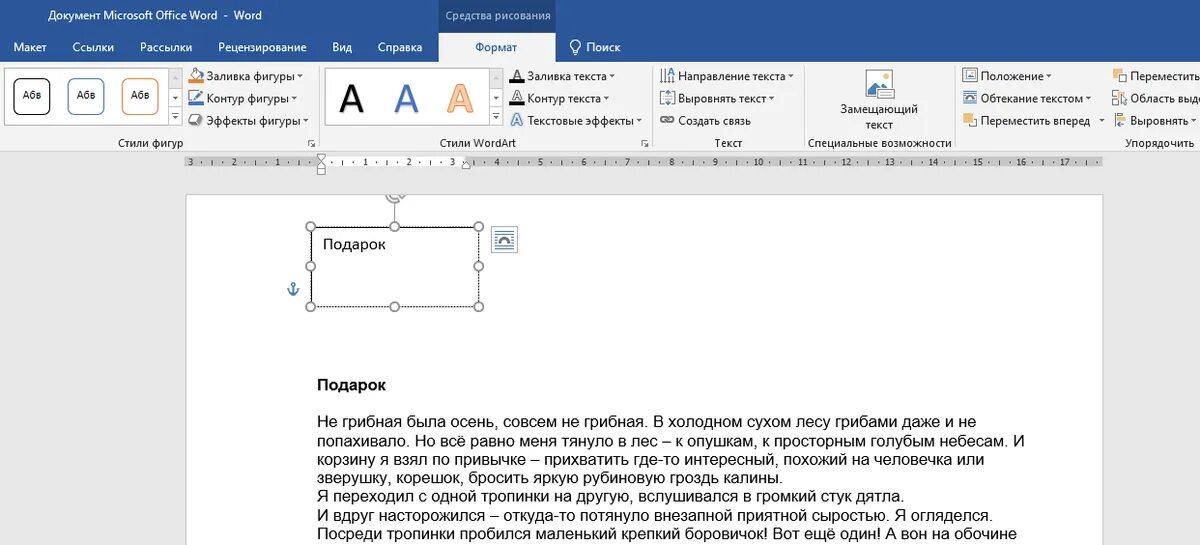Click the Эффекты фигуры icon

[x=197, y=120]
